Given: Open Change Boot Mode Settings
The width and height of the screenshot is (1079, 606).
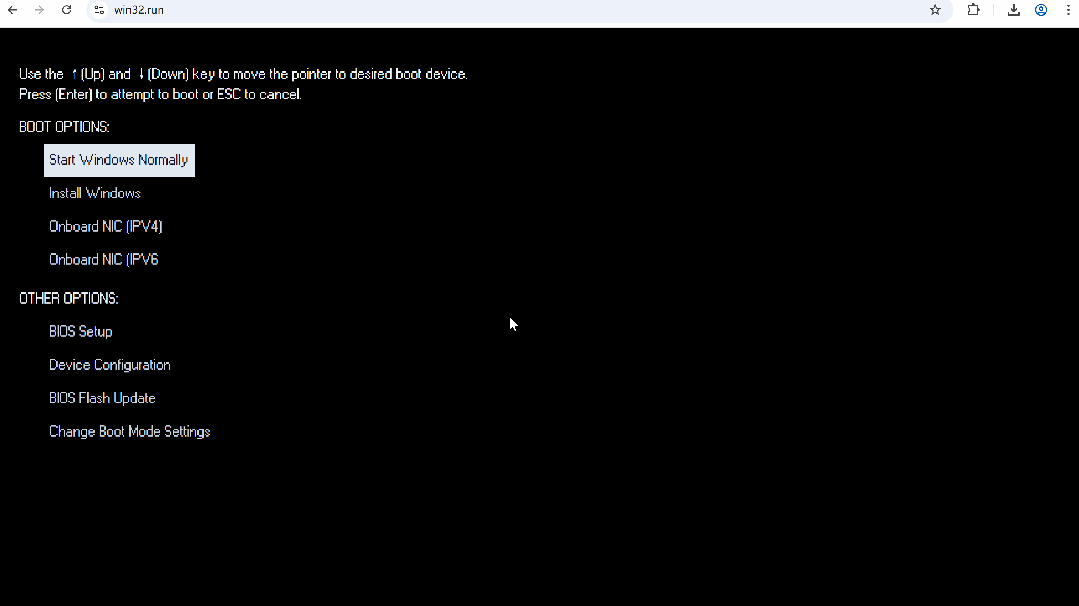Looking at the screenshot, I should [129, 431].
